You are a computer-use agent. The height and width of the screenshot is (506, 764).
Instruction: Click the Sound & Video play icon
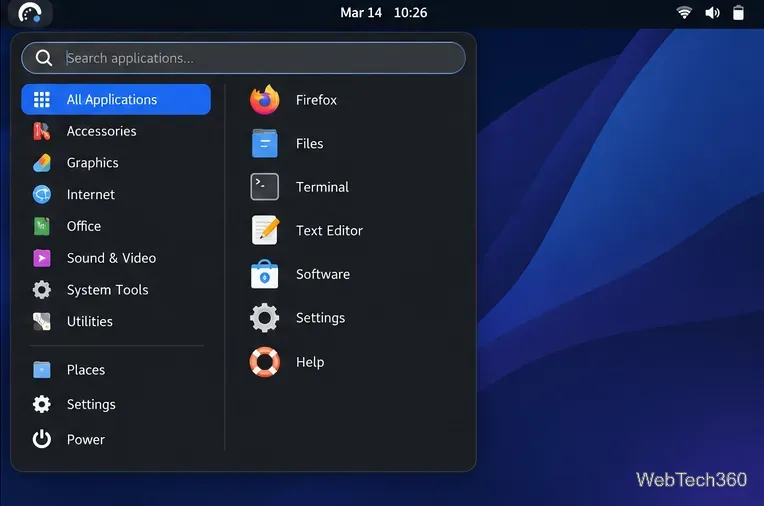pos(42,258)
